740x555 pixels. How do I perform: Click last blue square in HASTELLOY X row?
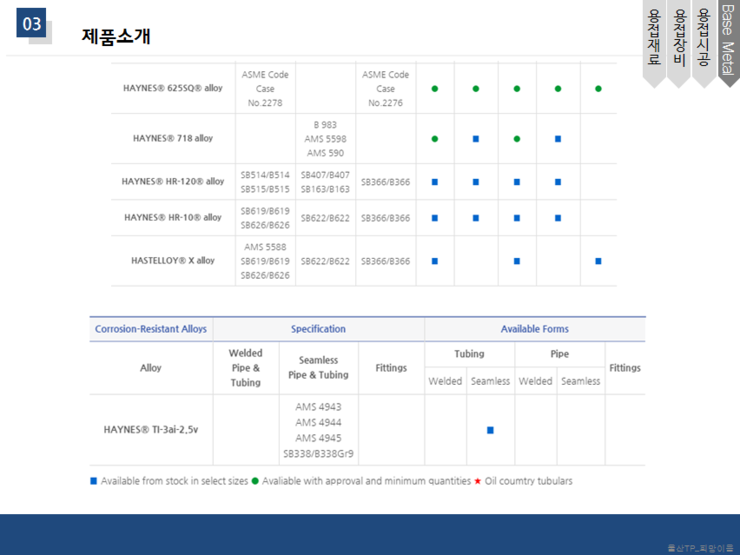(x=598, y=261)
